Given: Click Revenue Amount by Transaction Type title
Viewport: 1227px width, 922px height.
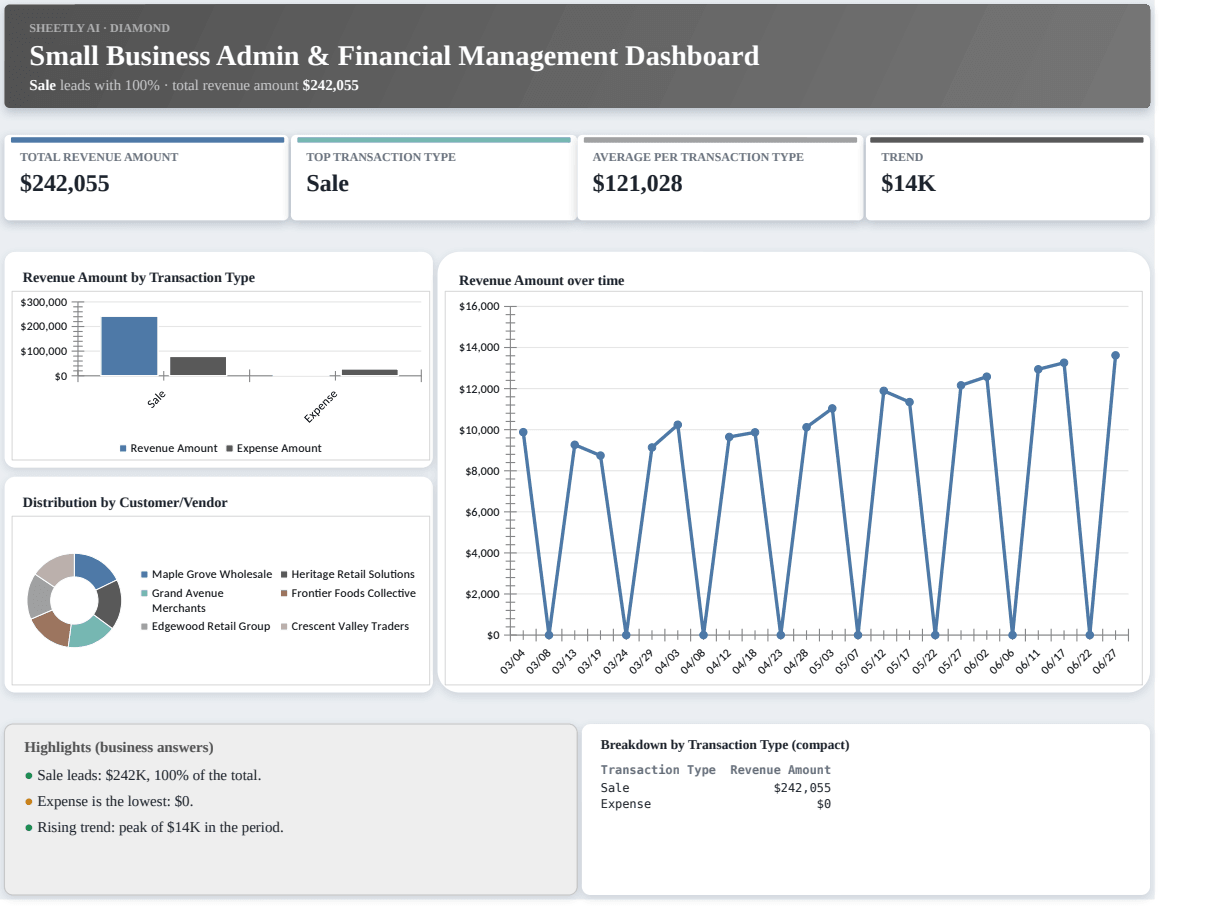Looking at the screenshot, I should point(139,277).
